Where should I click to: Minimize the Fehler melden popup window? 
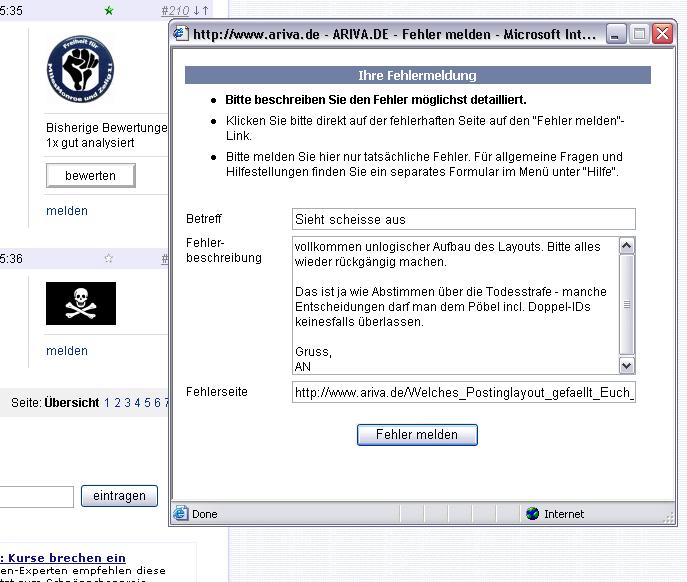coord(616,34)
